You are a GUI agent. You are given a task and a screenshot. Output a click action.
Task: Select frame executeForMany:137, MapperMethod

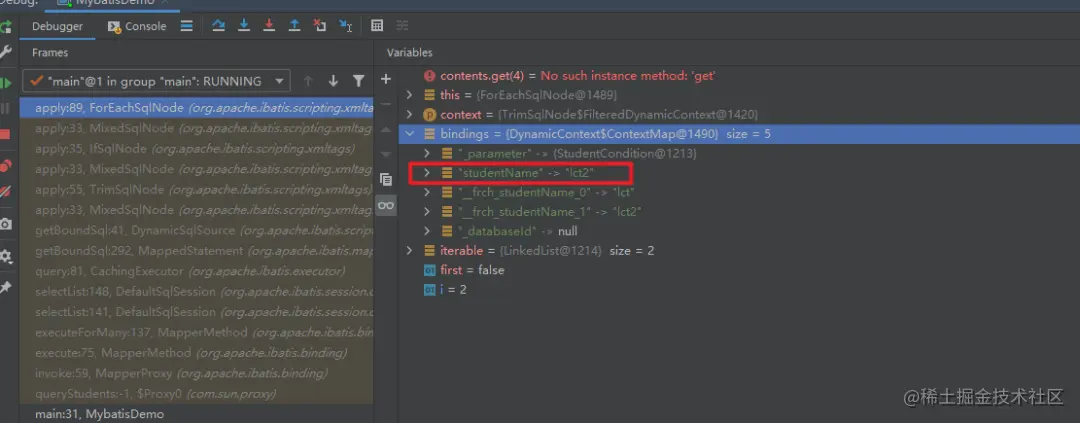coord(196,332)
